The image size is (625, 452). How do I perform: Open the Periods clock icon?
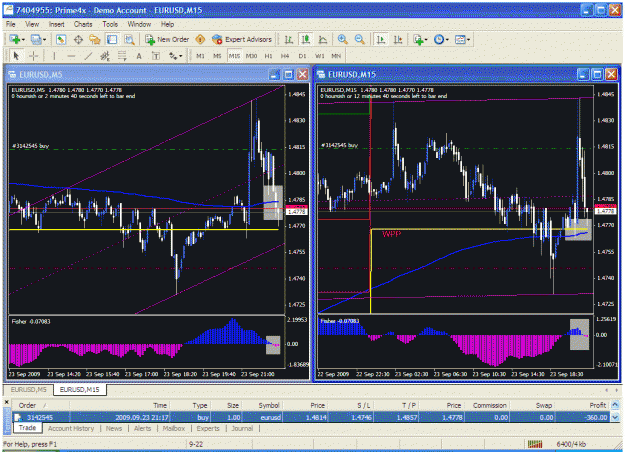(438, 39)
